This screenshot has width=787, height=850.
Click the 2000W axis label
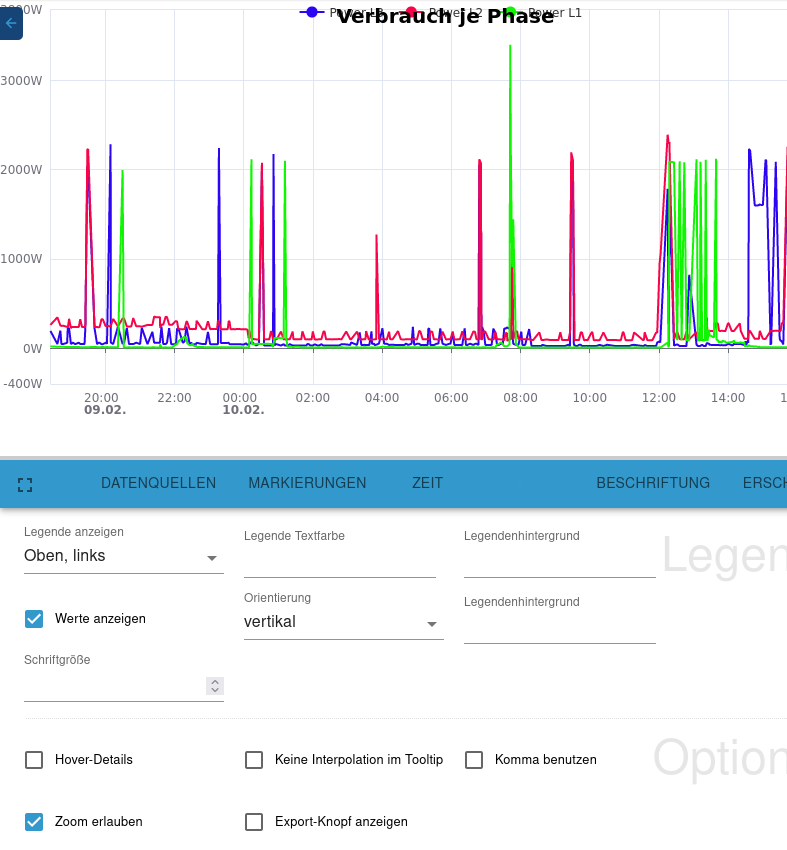[21, 170]
